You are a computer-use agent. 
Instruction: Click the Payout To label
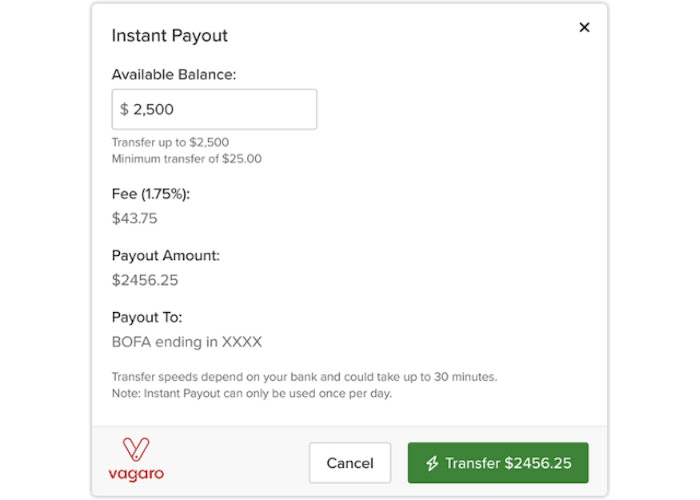(147, 318)
